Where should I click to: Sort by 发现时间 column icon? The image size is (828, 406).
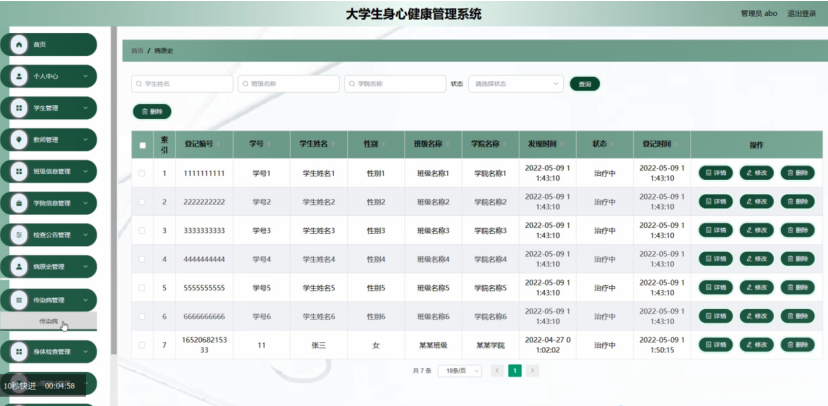tap(561, 144)
